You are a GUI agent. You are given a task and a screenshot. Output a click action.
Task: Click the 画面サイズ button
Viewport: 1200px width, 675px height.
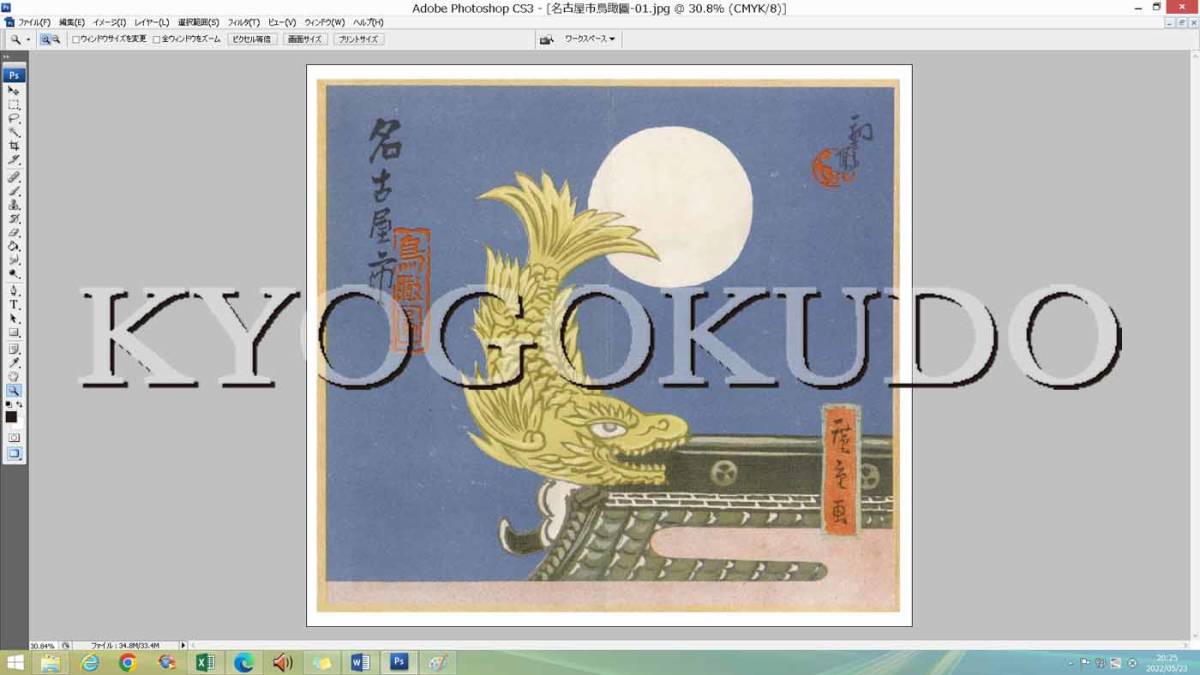click(304, 39)
